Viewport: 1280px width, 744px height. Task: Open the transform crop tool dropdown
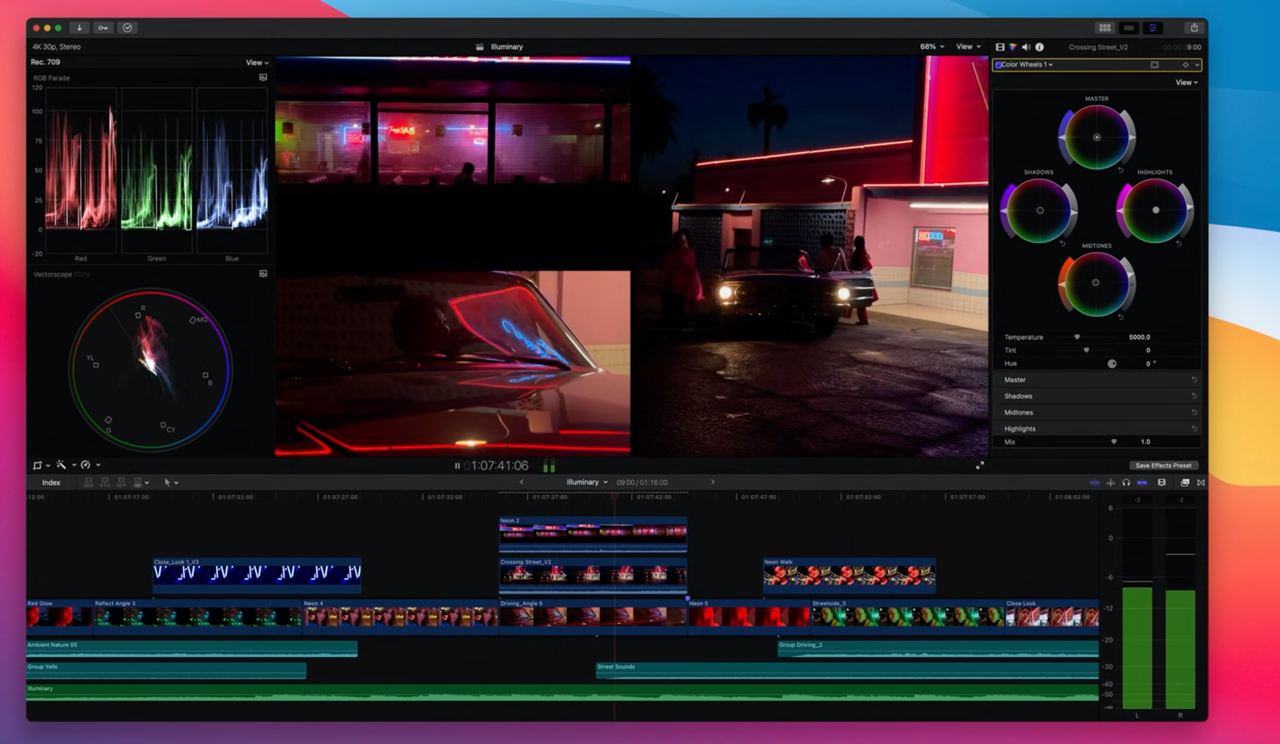[41, 465]
